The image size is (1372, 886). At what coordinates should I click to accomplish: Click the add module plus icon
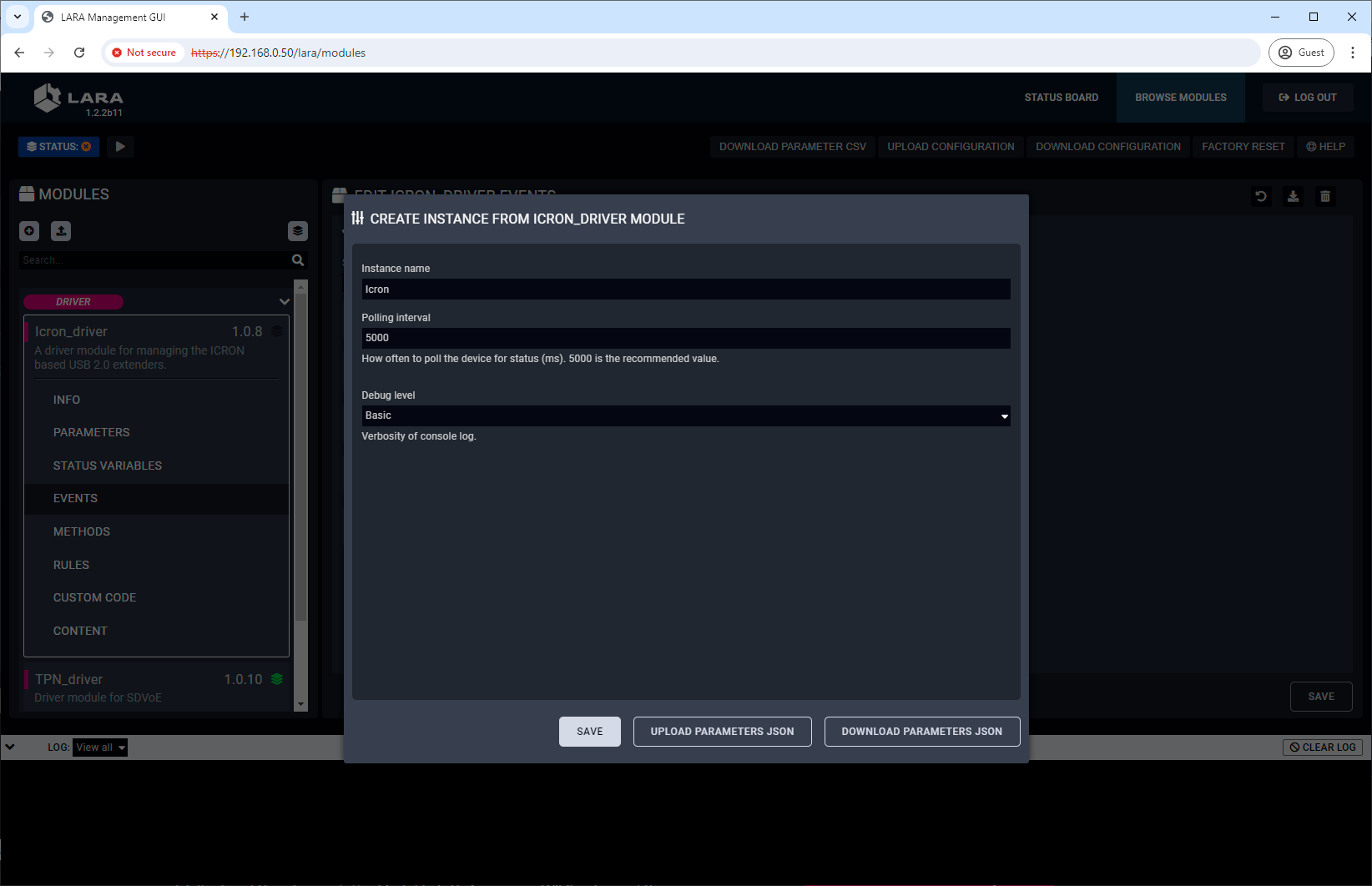click(29, 231)
